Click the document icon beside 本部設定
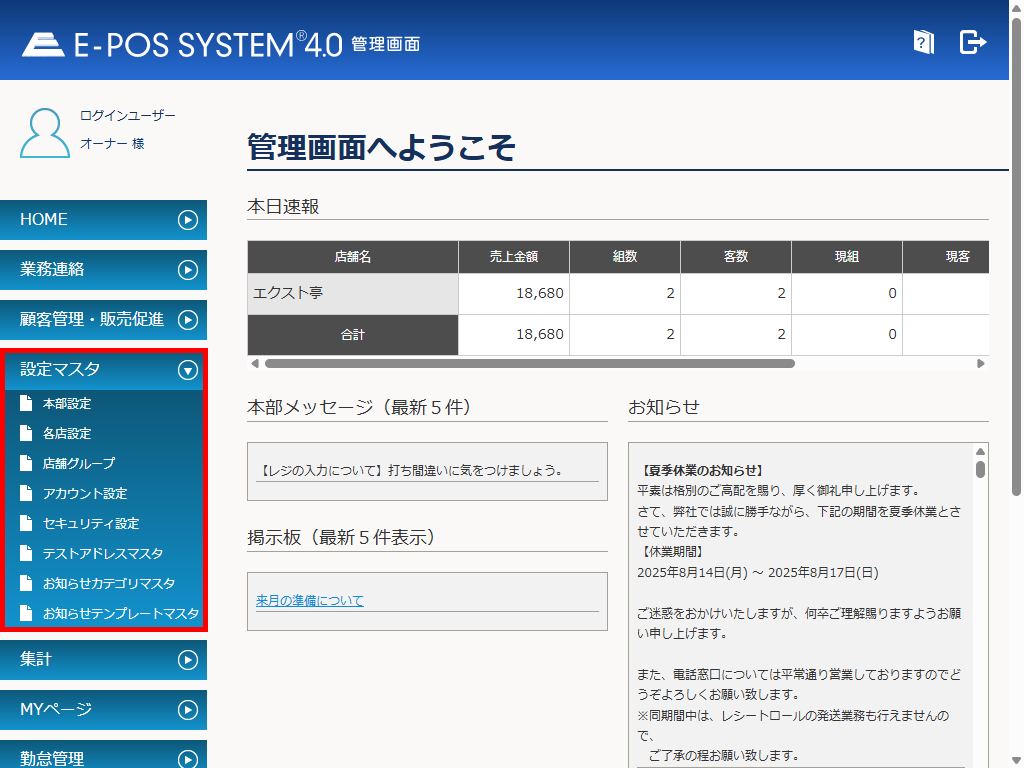This screenshot has height=768, width=1024. tap(26, 404)
